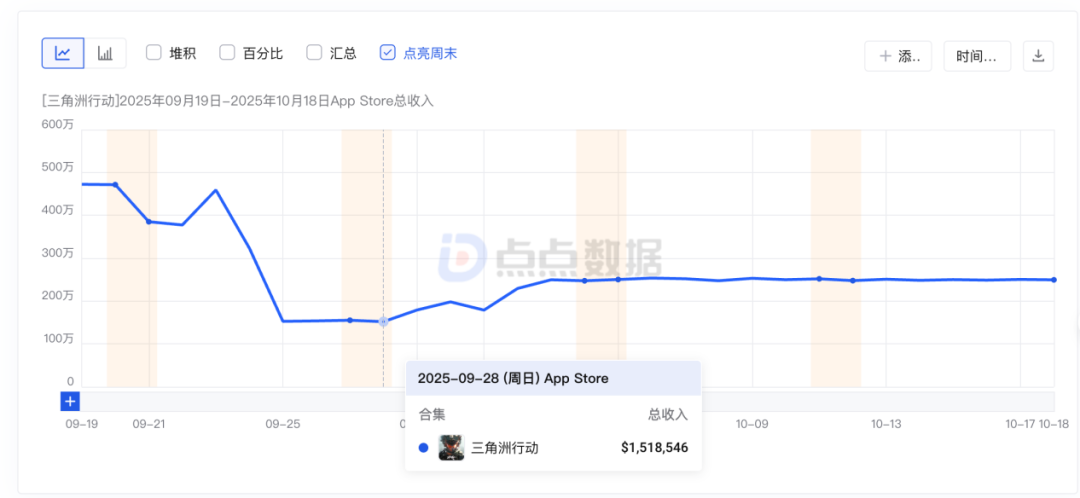Click the blue series dot in tooltip legend
The width and height of the screenshot is (1080, 498).
coord(424,448)
